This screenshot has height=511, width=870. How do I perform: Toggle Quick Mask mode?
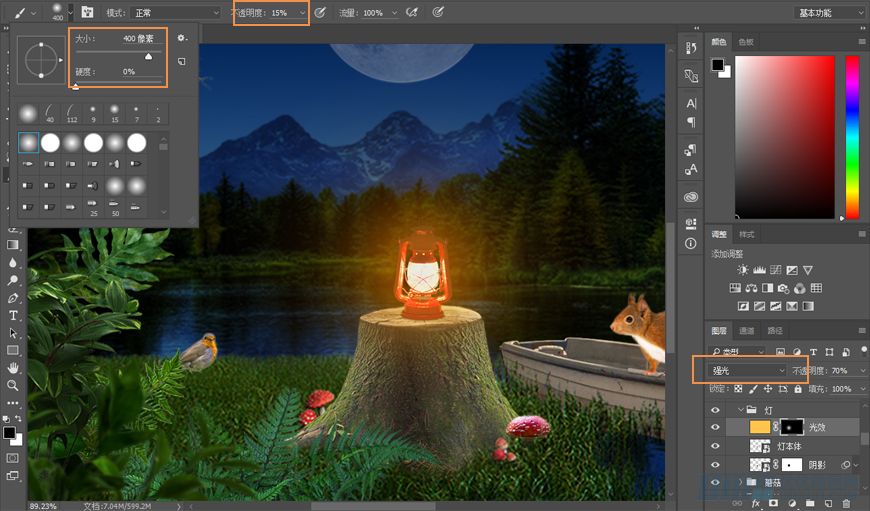(x=13, y=458)
